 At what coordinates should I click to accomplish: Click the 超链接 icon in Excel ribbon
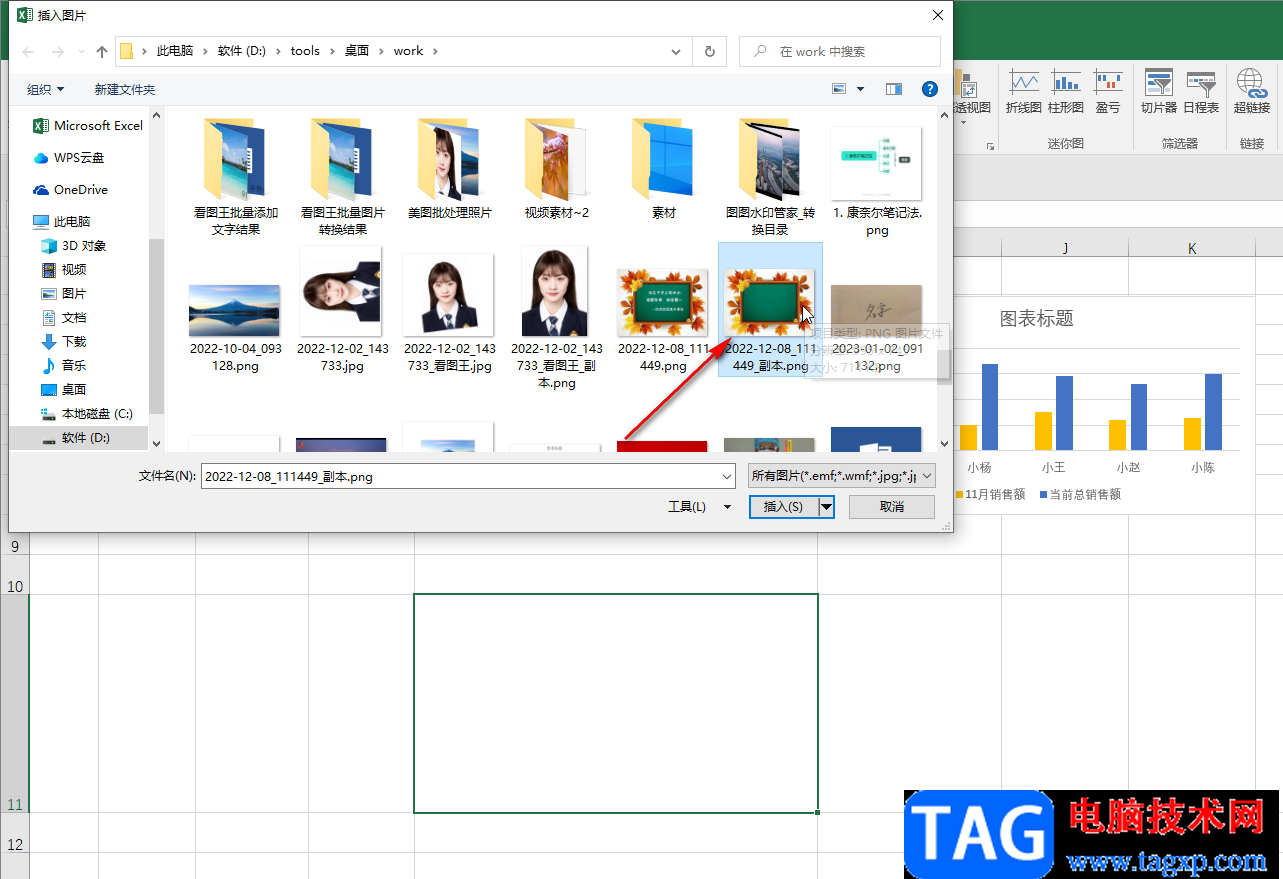(1251, 92)
